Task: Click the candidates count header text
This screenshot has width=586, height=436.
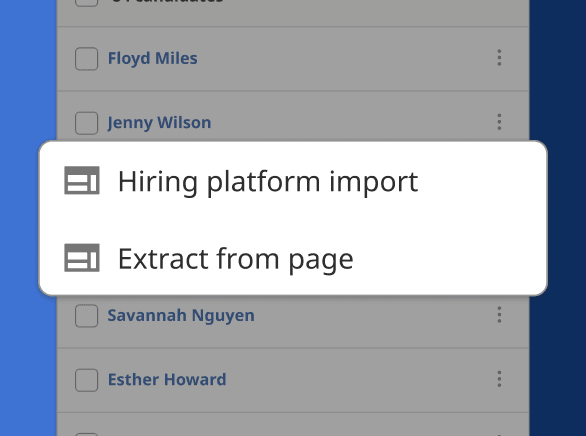Action: point(167,2)
